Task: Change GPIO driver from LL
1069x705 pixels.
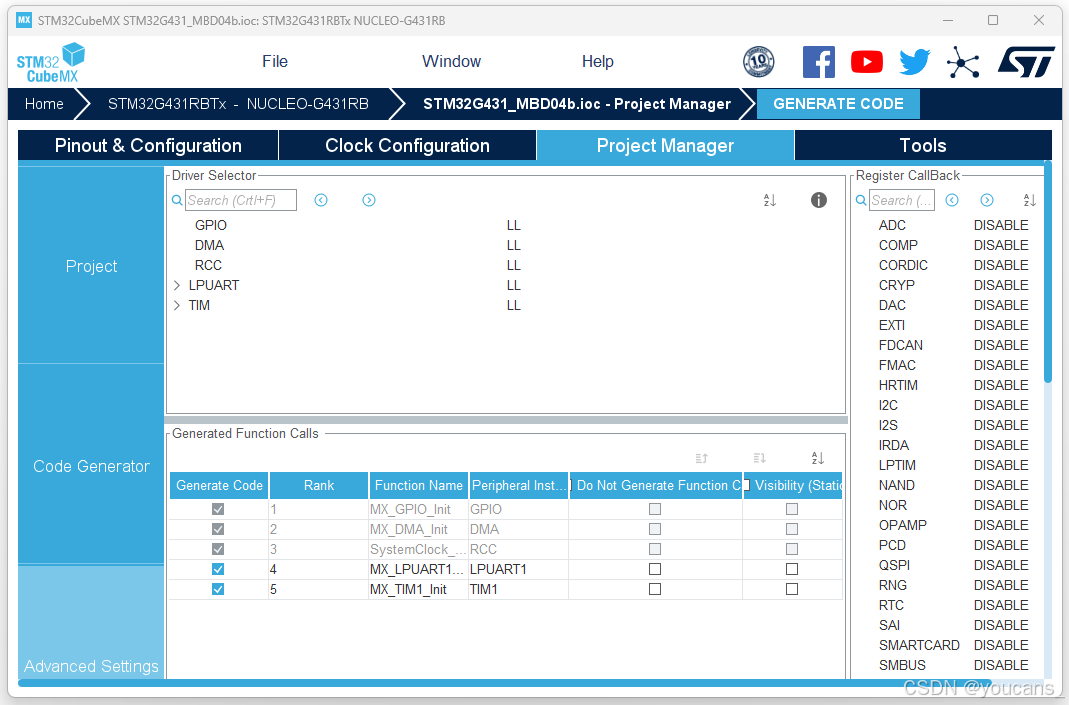Action: [513, 225]
